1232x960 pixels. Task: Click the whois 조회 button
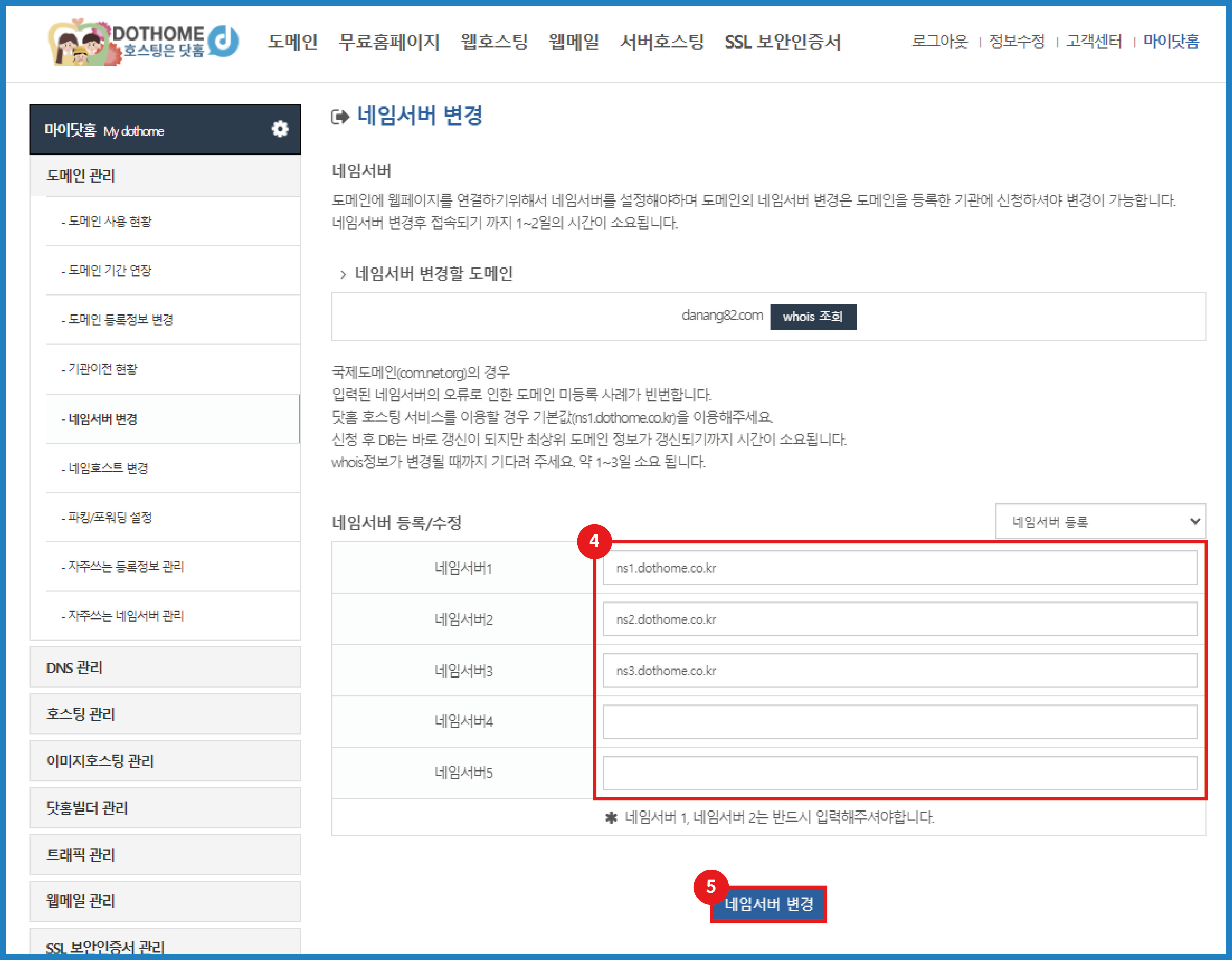tap(813, 317)
